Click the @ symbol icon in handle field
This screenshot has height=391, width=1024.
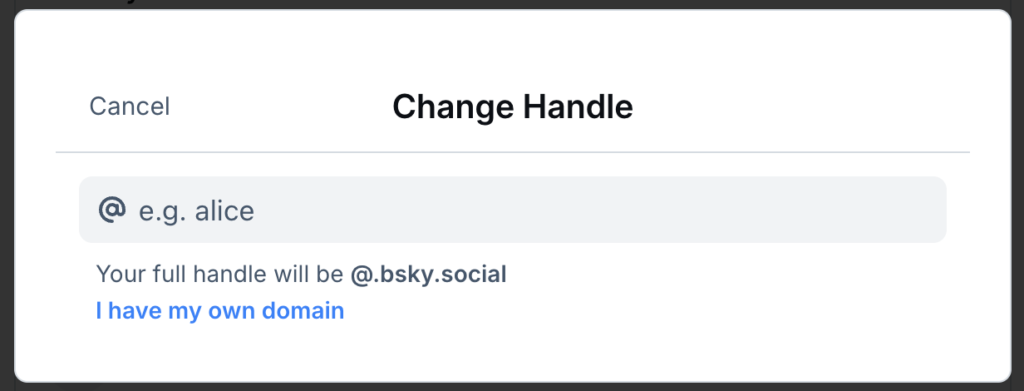(x=112, y=210)
